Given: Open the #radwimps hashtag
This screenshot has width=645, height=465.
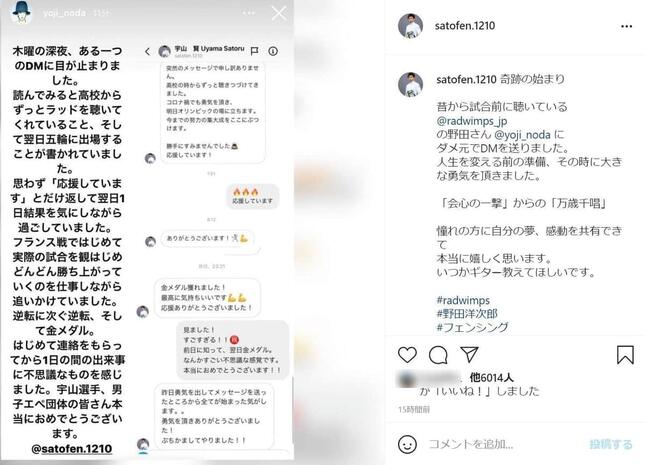Looking at the screenshot, I should point(463,300).
